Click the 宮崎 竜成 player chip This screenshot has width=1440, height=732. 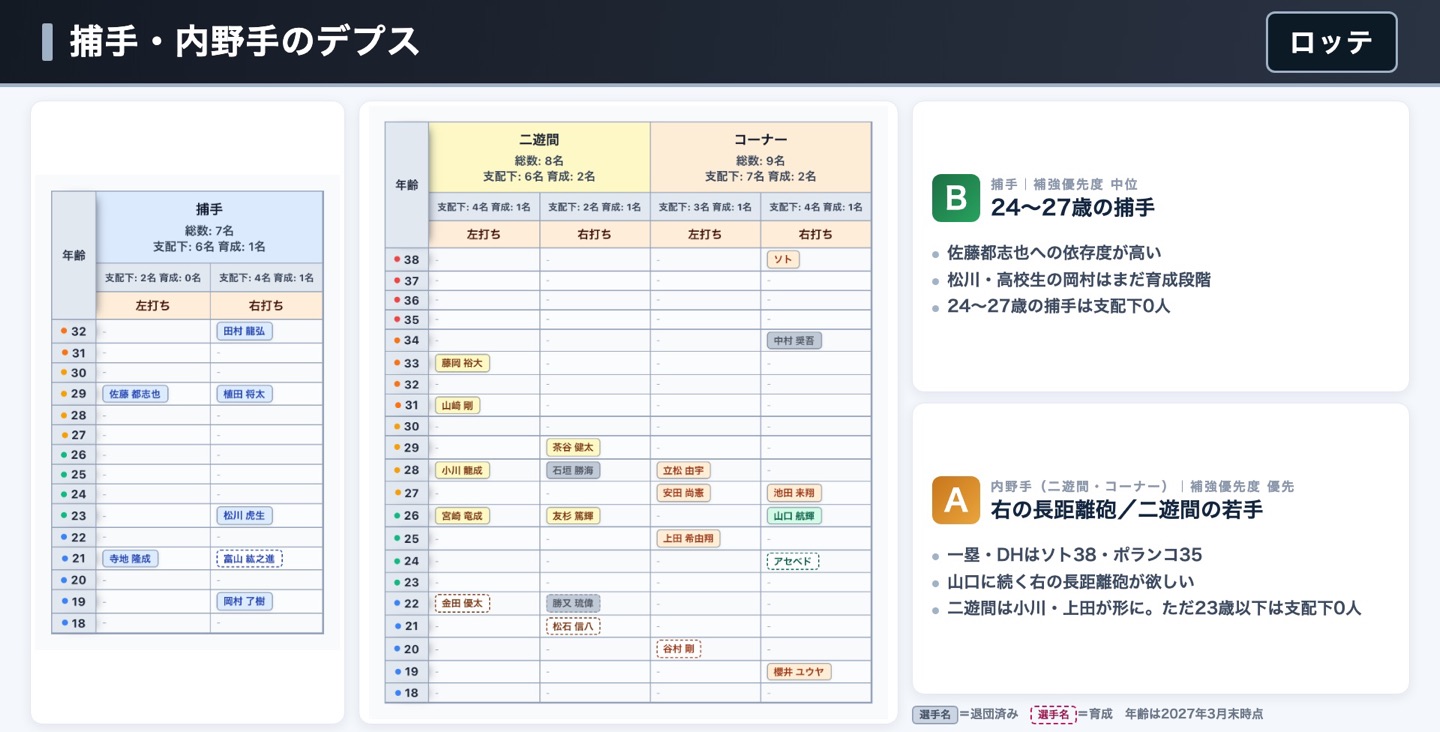tap(462, 516)
